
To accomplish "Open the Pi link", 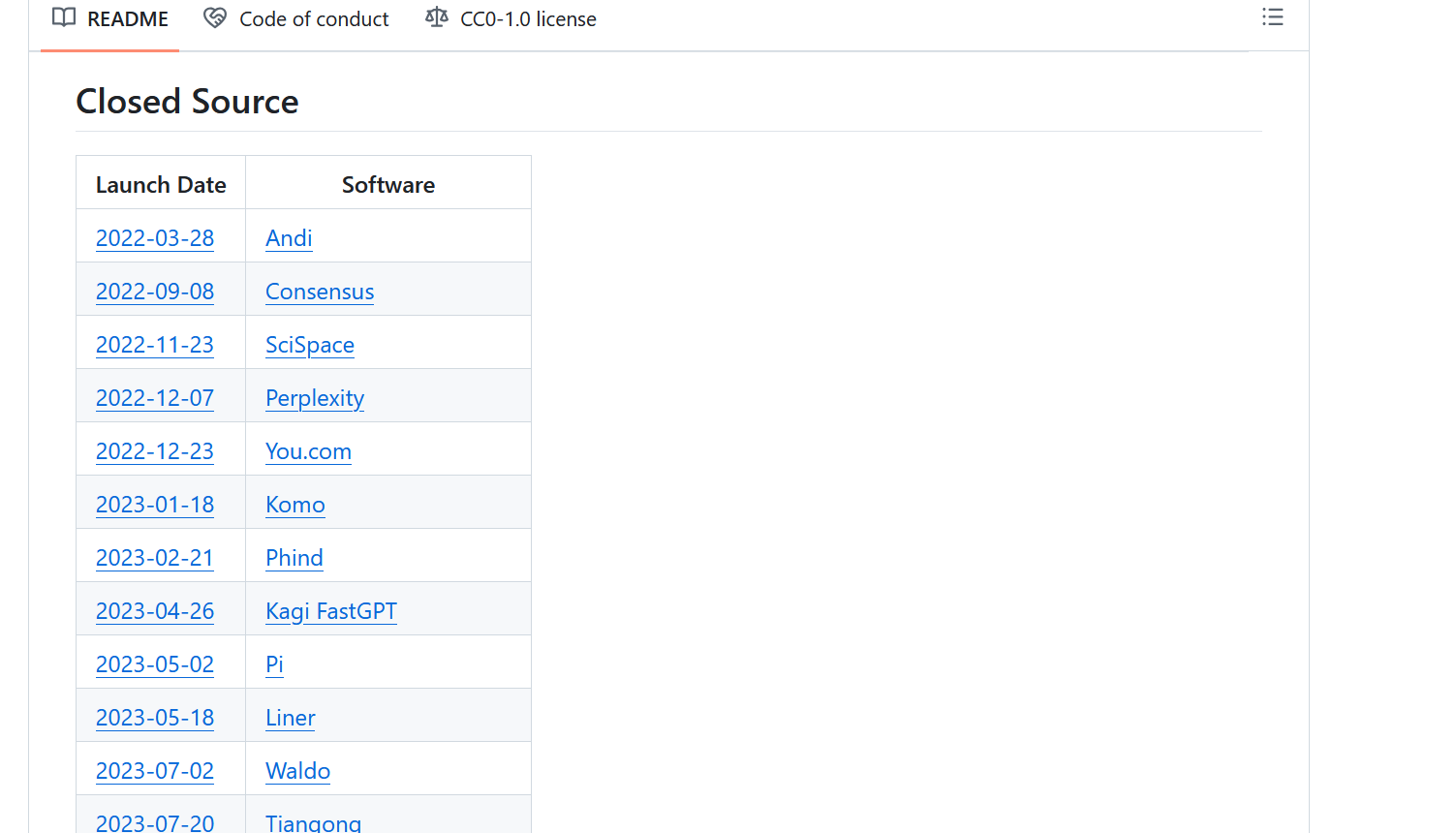I will tap(274, 664).
